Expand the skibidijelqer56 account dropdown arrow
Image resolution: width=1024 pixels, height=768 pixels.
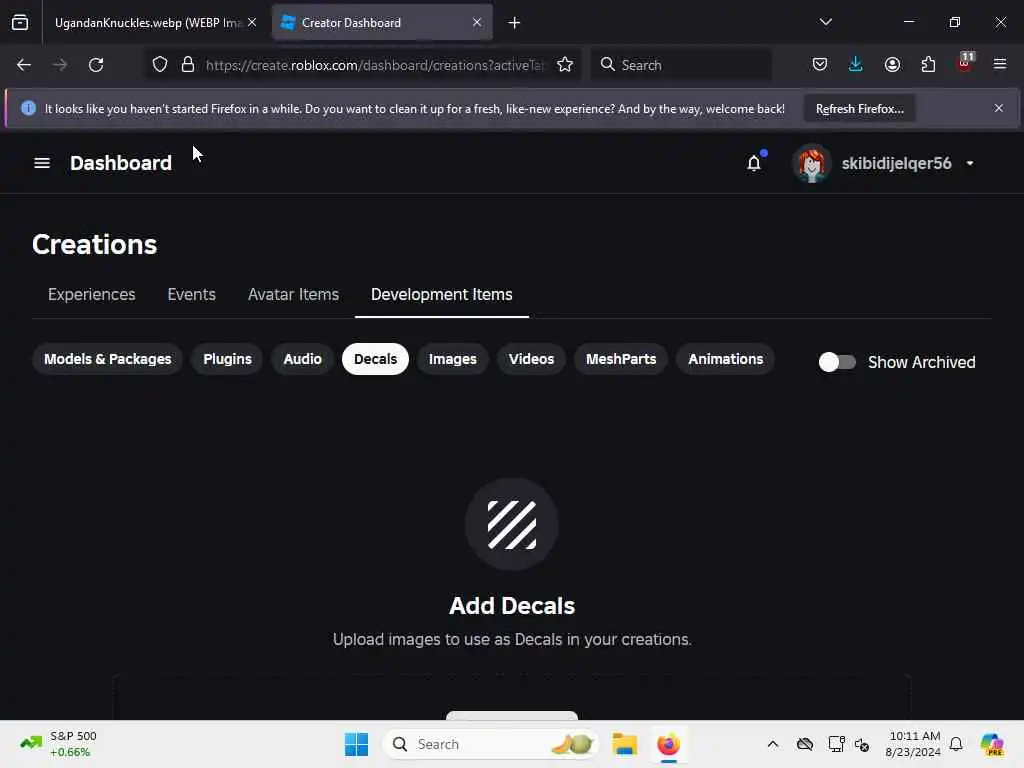(970, 163)
